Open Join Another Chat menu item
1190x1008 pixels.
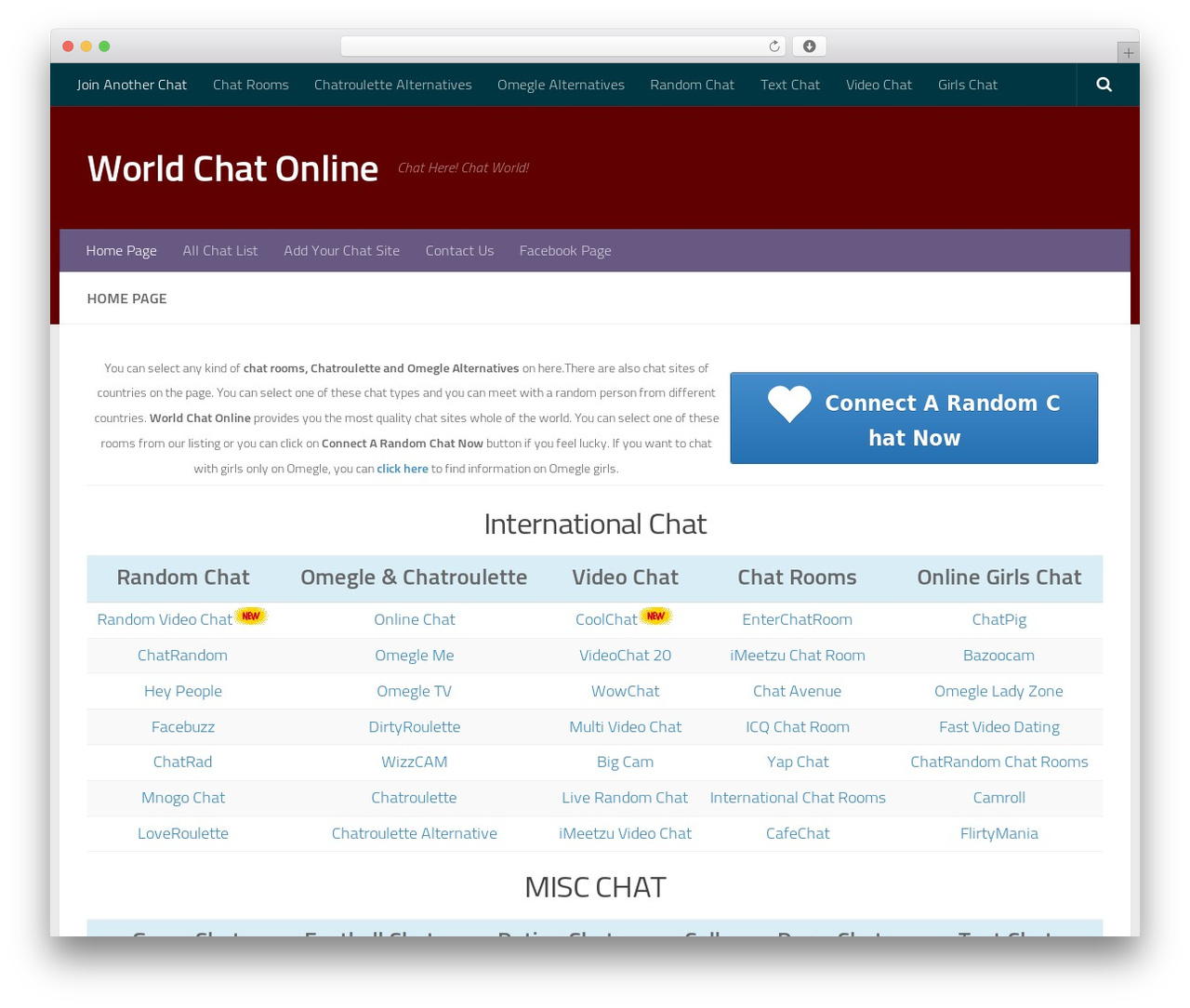(132, 85)
